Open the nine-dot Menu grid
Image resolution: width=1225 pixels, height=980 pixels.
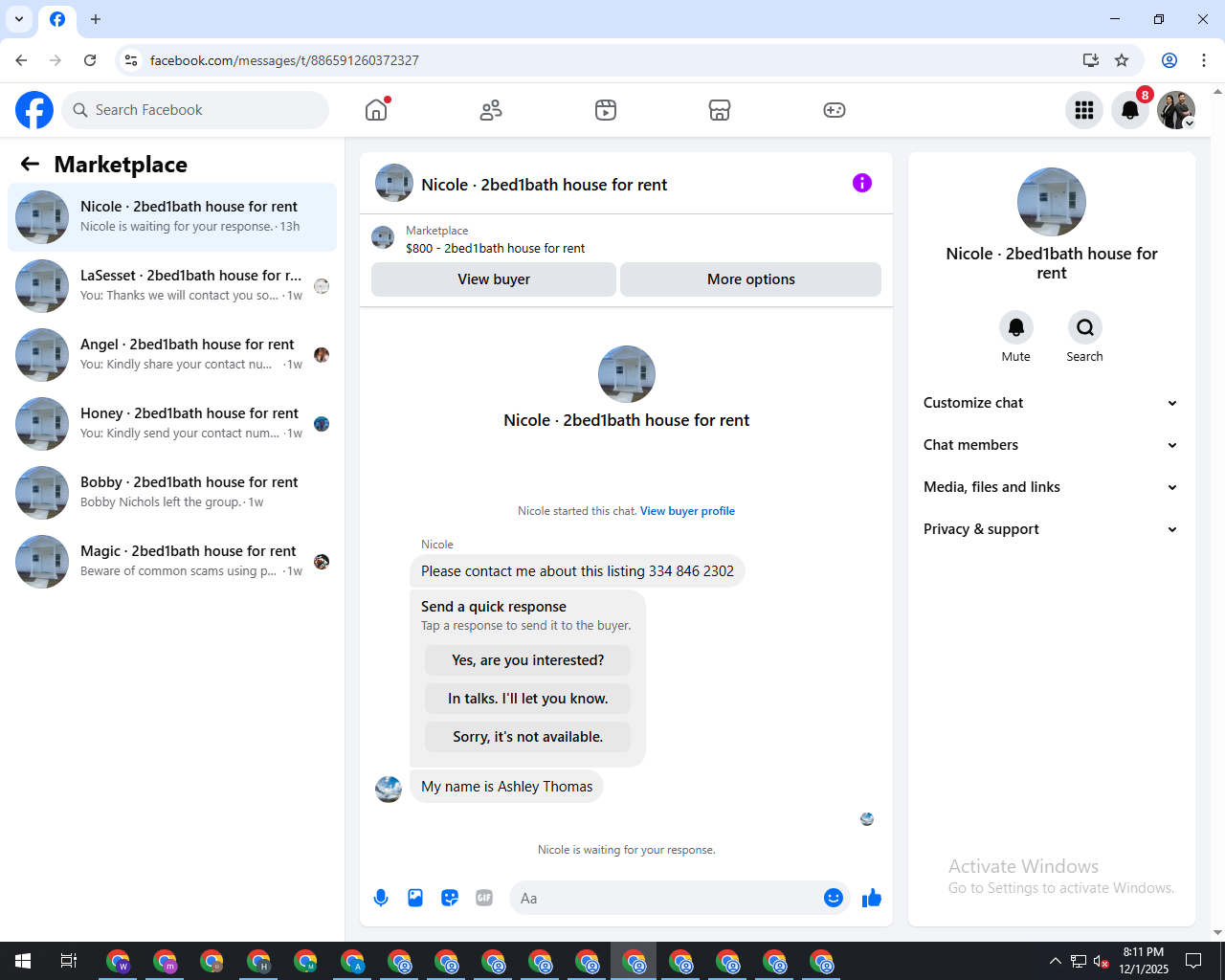coord(1084,110)
